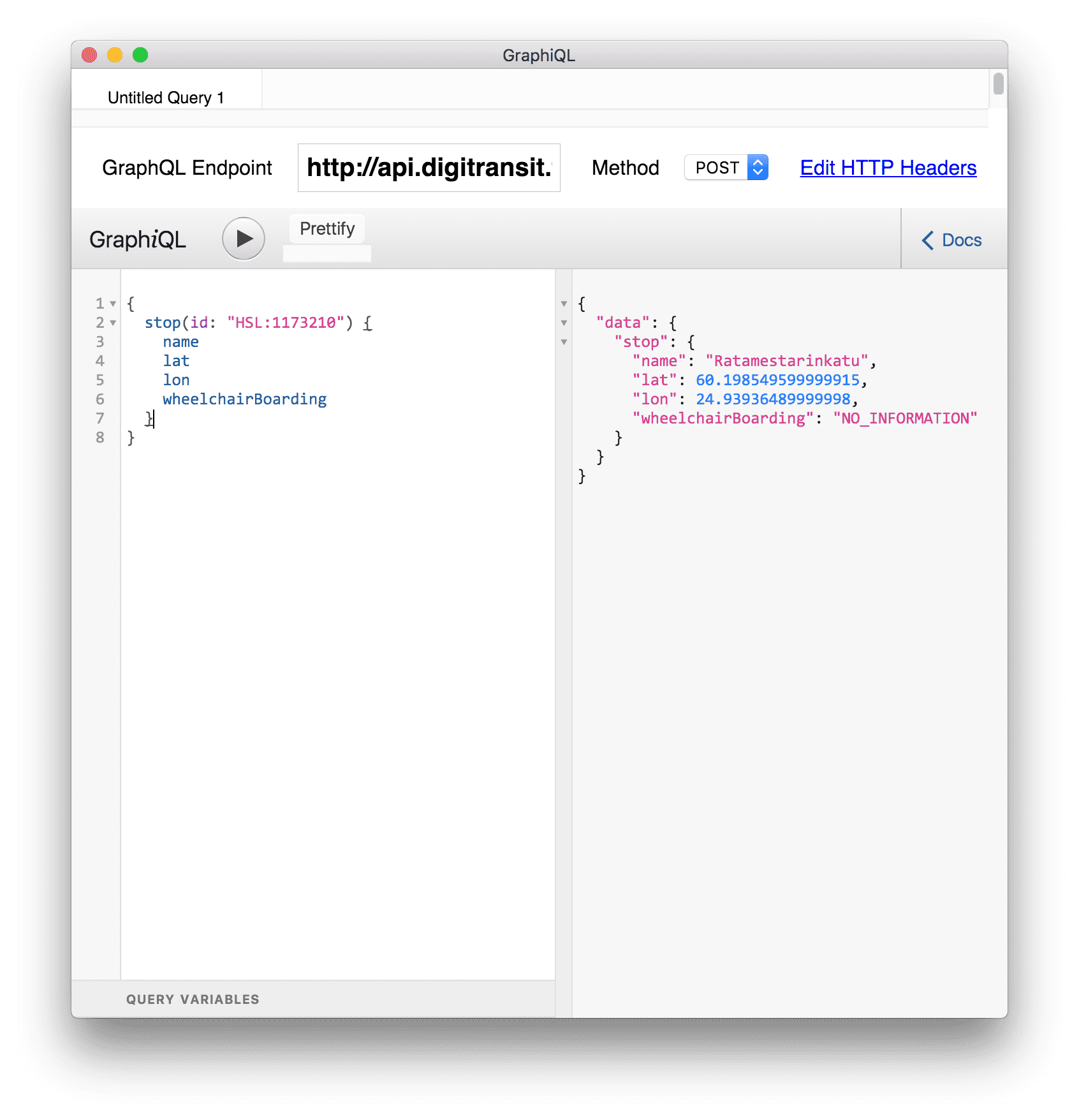
Task: Collapse the fold arrow on query line 1
Action: tap(113, 304)
